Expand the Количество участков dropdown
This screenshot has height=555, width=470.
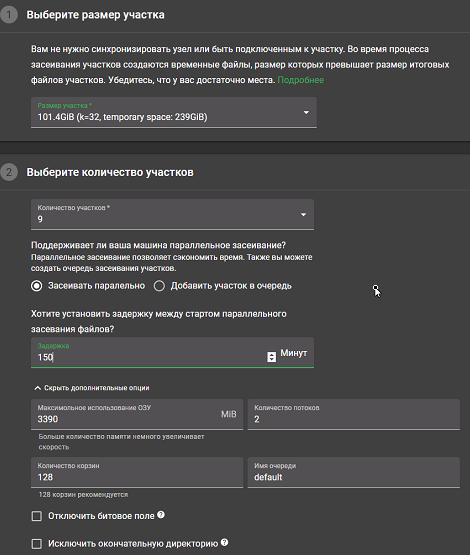172,214
